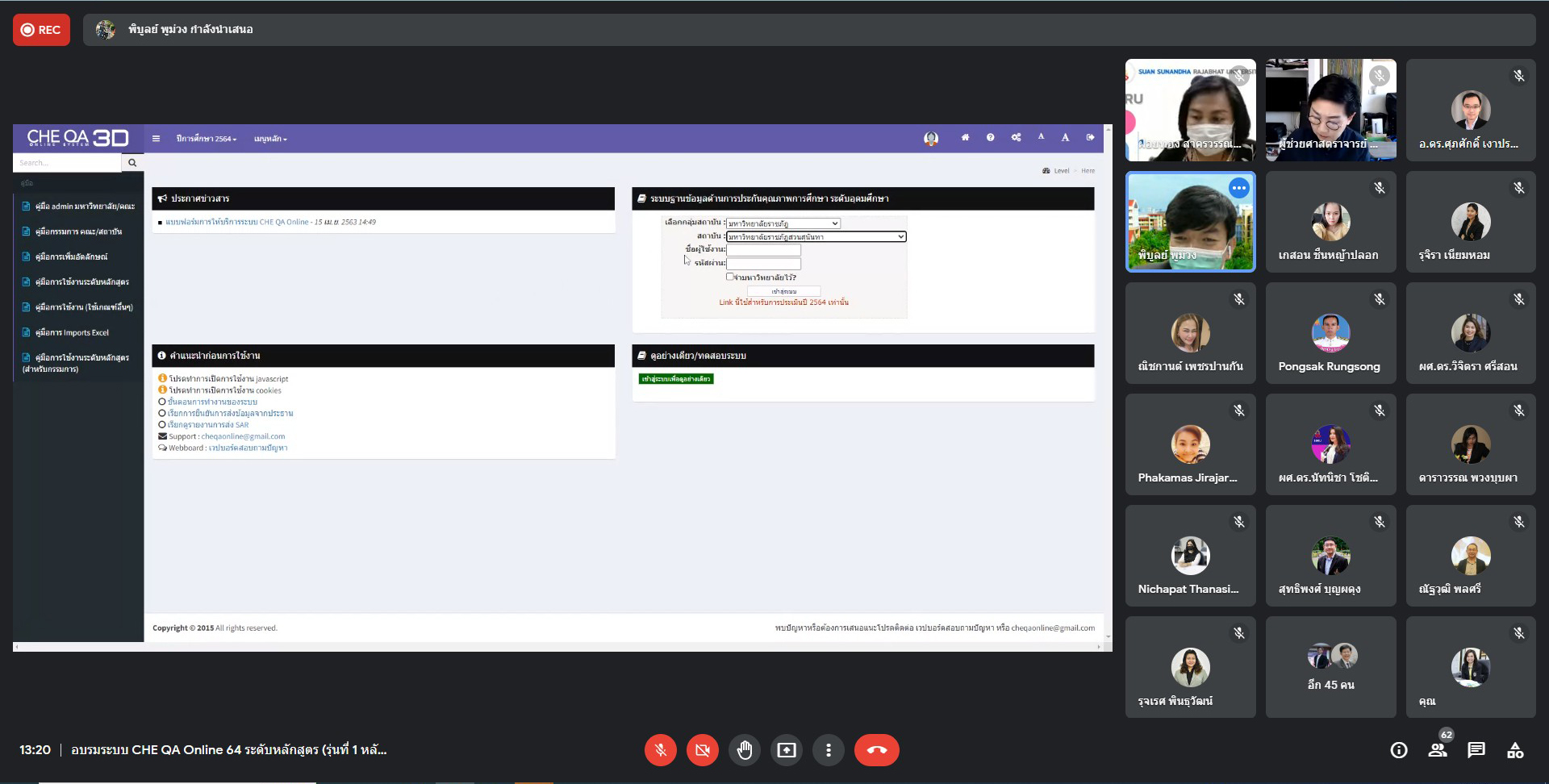The height and width of the screenshot is (784, 1549).
Task: Raise hand in the meeting
Action: (x=744, y=750)
